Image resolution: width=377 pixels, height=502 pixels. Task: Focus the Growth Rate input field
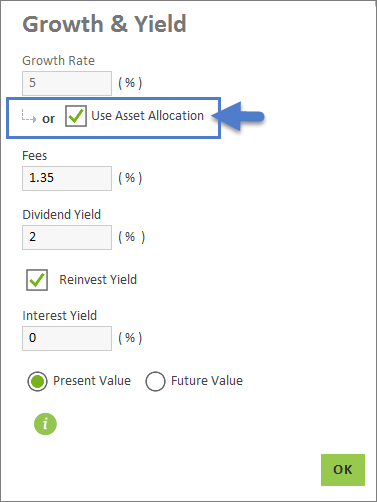67,83
